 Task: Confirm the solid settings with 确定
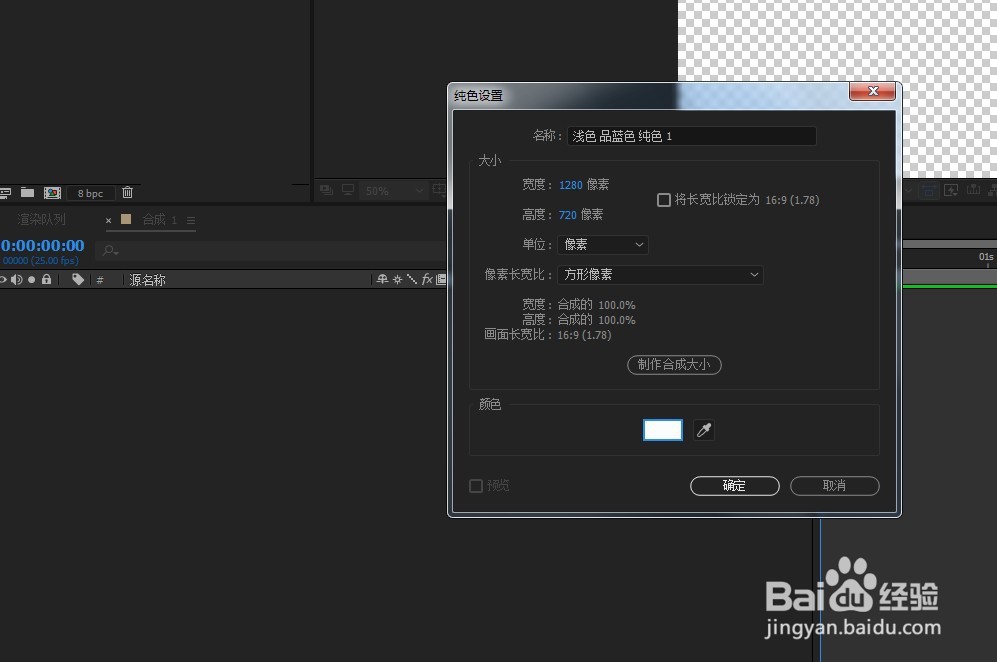[734, 486]
